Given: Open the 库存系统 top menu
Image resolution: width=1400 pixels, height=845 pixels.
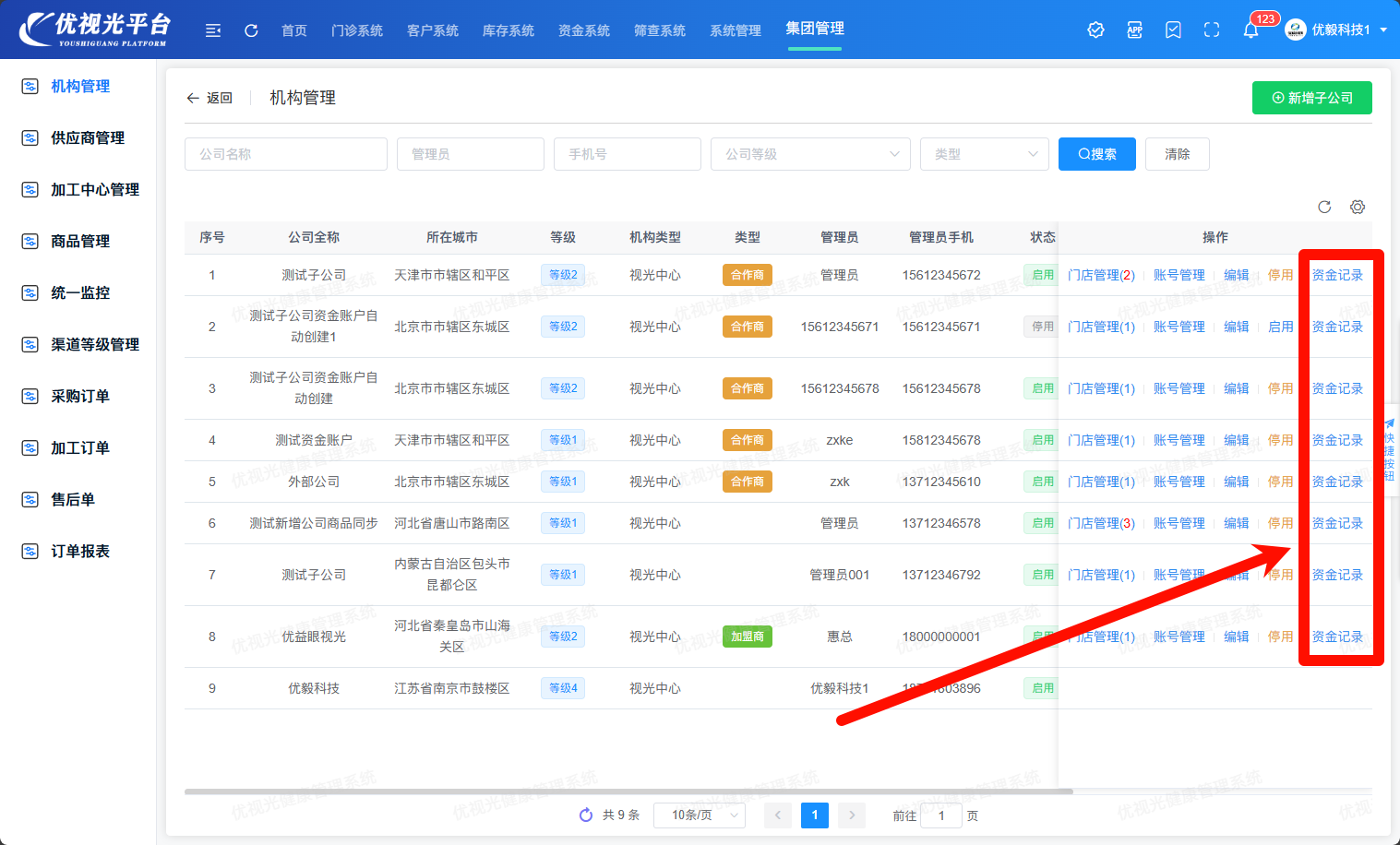Looking at the screenshot, I should [509, 30].
